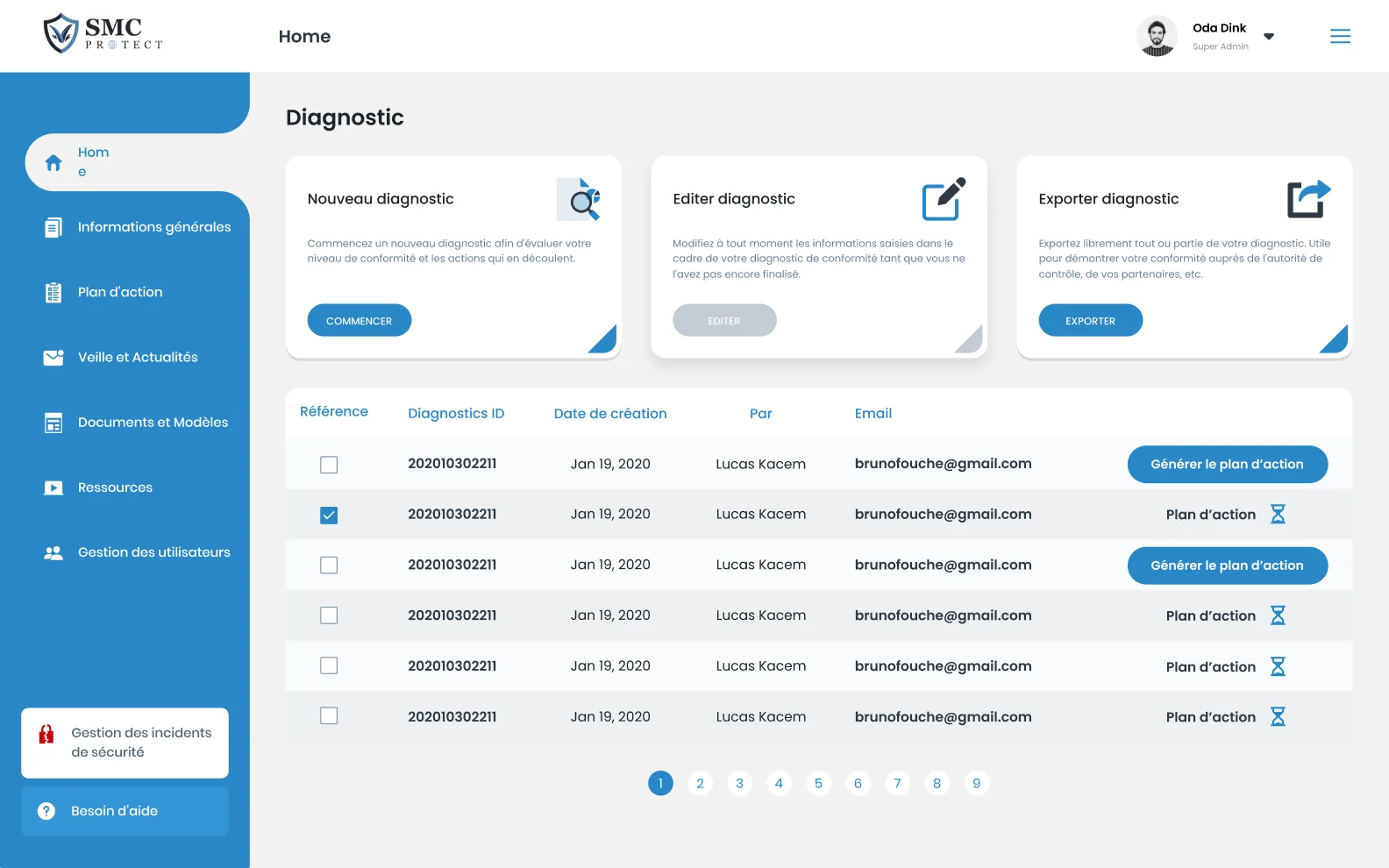1389x868 pixels.
Task: Tick the checkbox in the sixth table row
Action: 329,716
